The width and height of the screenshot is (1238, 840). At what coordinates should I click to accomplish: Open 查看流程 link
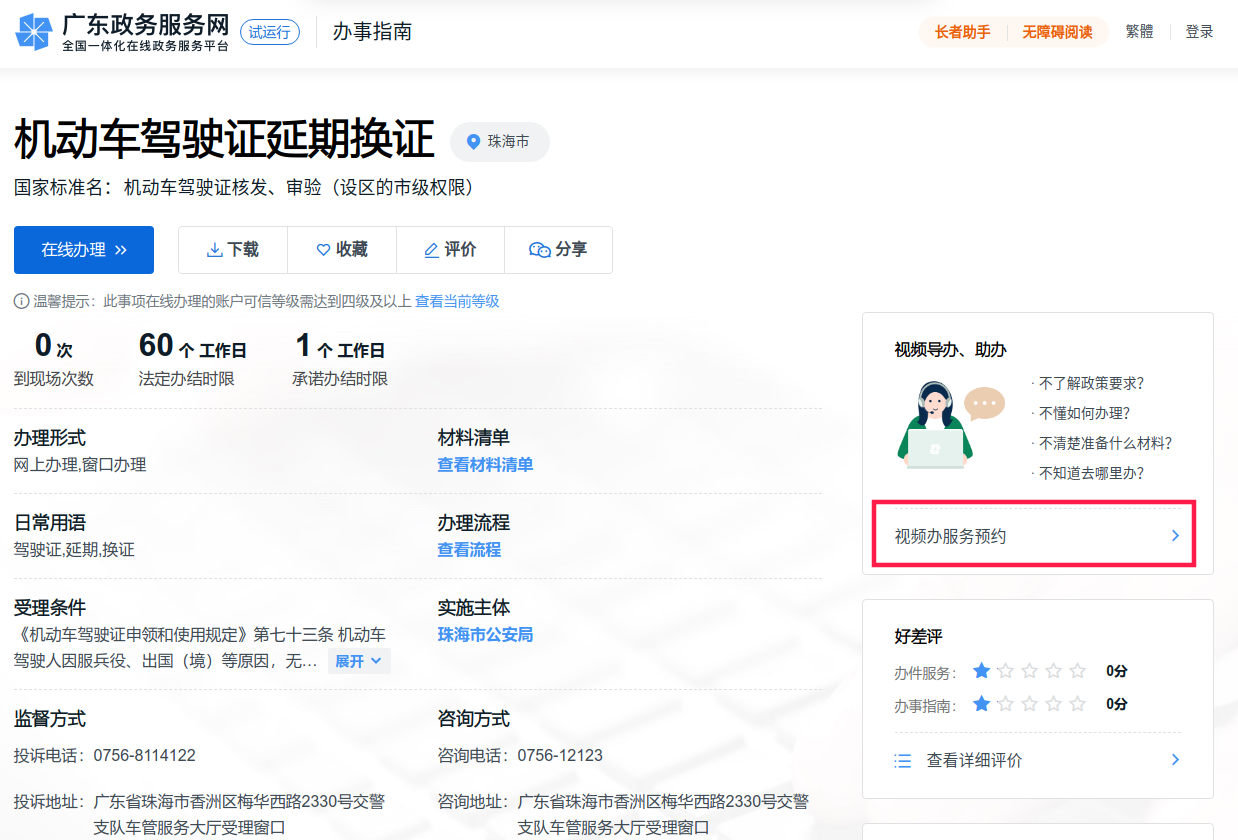coord(469,550)
